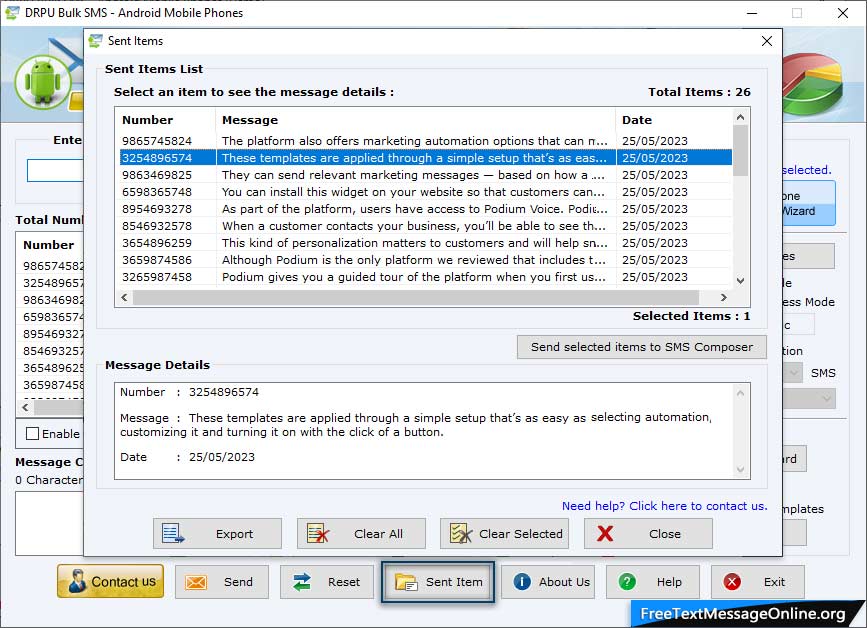Viewport: 867px width, 628px height.
Task: Click the Sent Item folder icon
Action: (406, 582)
